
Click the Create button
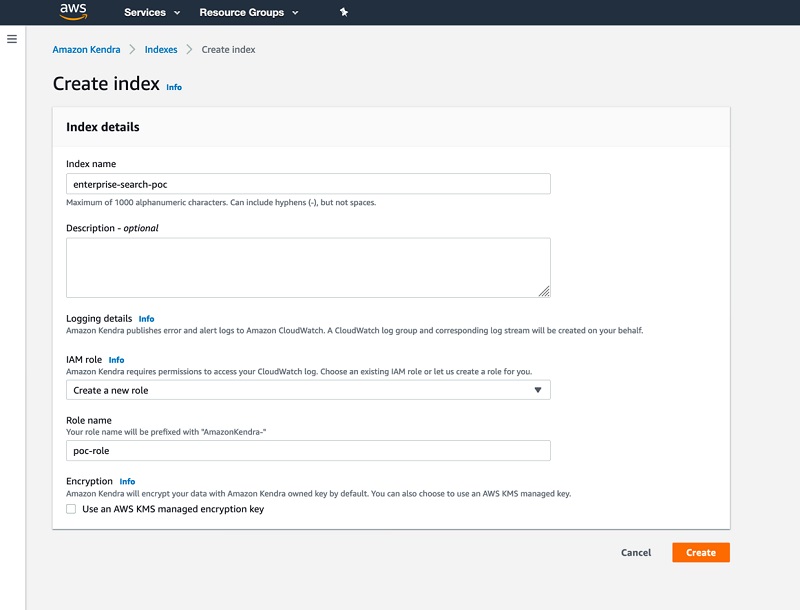[x=701, y=552]
